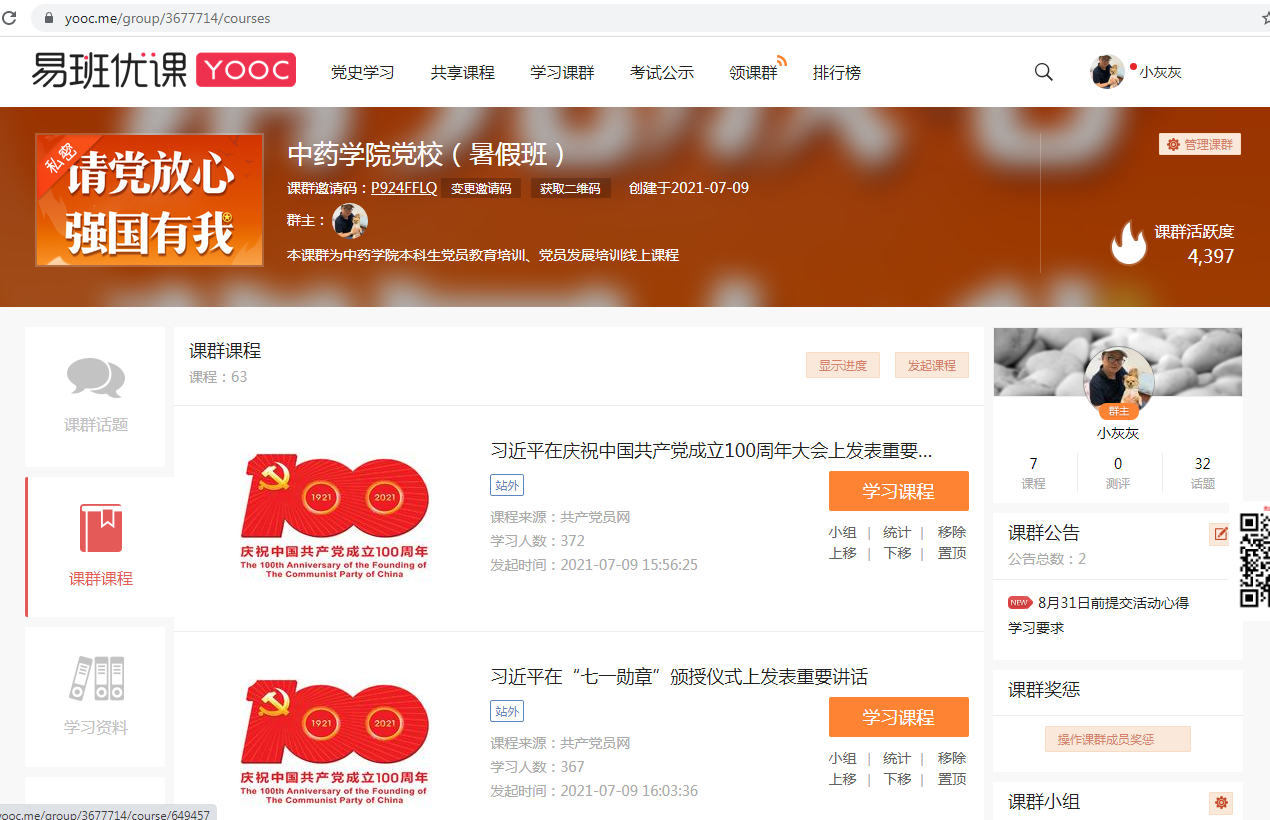Screen dimensions: 1270x820
Task: Click 变更邀请码 button
Action: coord(481,188)
